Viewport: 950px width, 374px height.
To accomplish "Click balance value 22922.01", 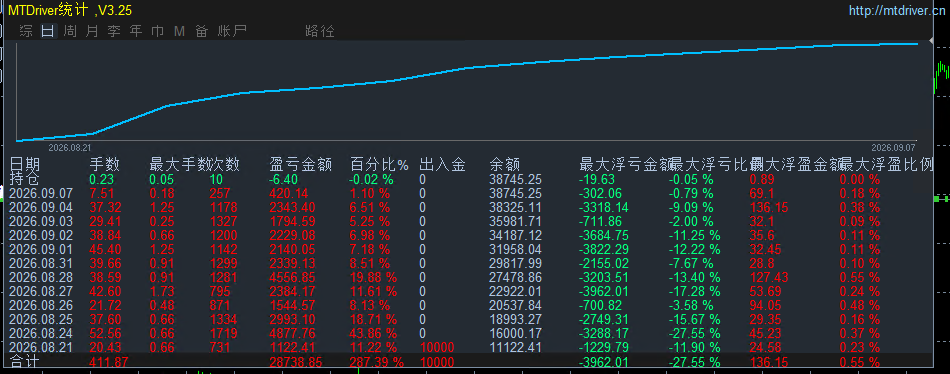I will (516, 291).
